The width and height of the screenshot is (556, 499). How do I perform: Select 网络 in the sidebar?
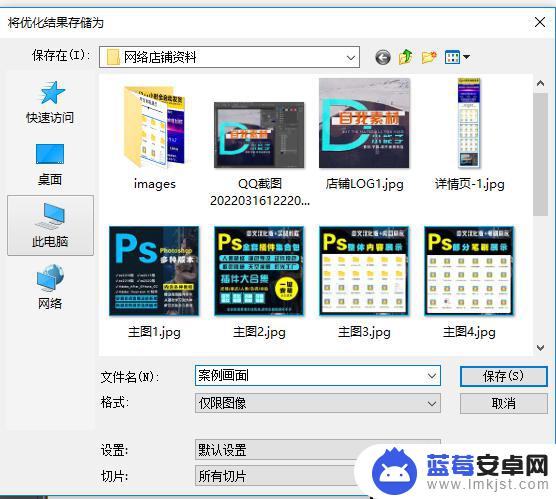(x=50, y=287)
